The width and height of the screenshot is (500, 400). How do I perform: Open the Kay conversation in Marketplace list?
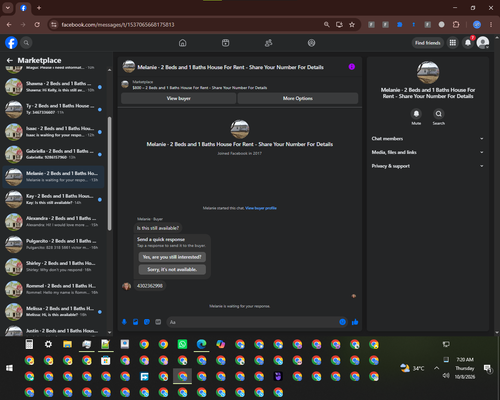[x=53, y=199]
